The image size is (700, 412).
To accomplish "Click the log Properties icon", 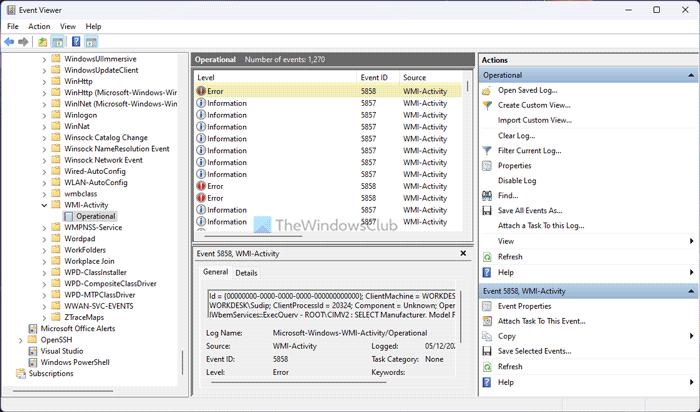I will coord(487,166).
